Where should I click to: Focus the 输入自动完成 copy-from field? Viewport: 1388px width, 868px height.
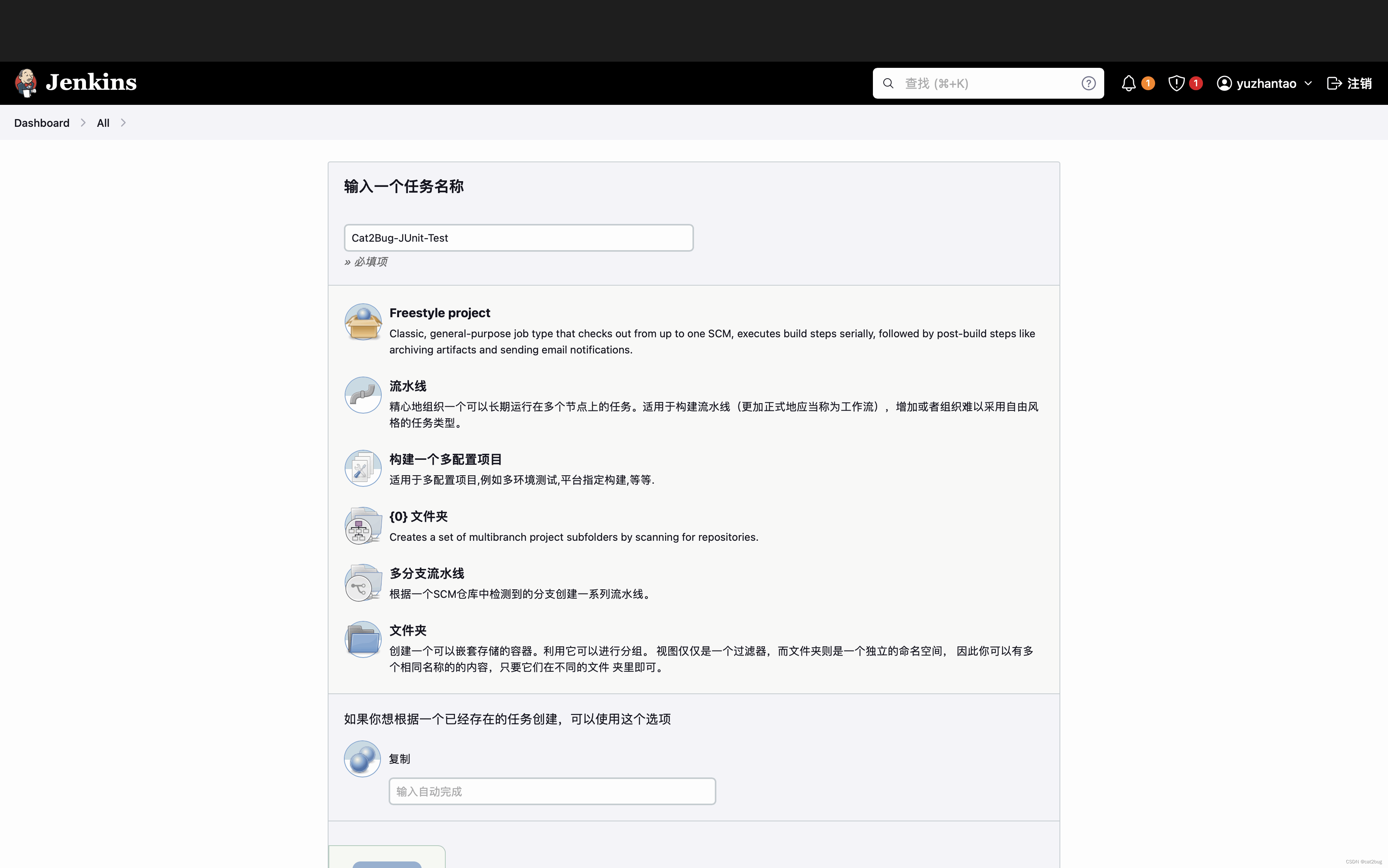(552, 791)
